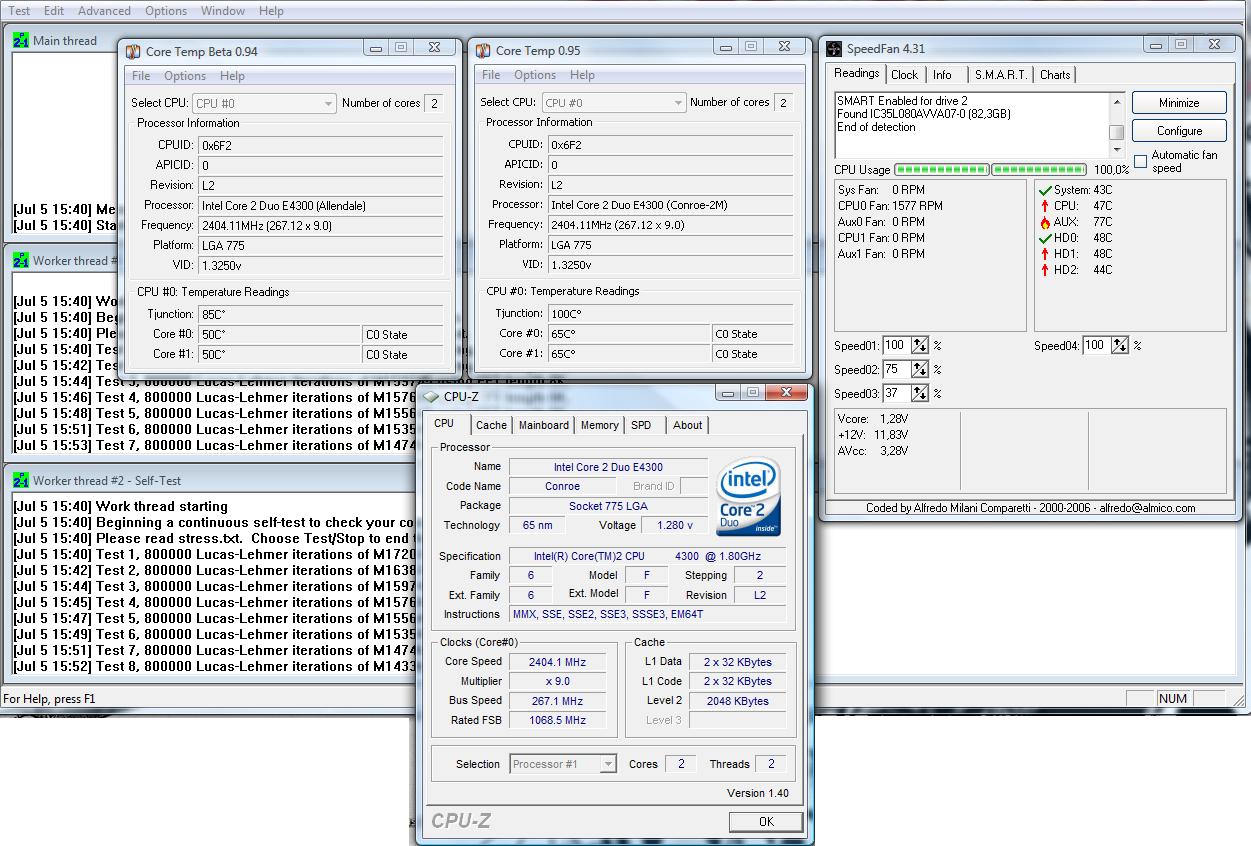The image size is (1251, 846).
Task: Click the Intel Core 2 Duo logo
Action: [x=750, y=497]
